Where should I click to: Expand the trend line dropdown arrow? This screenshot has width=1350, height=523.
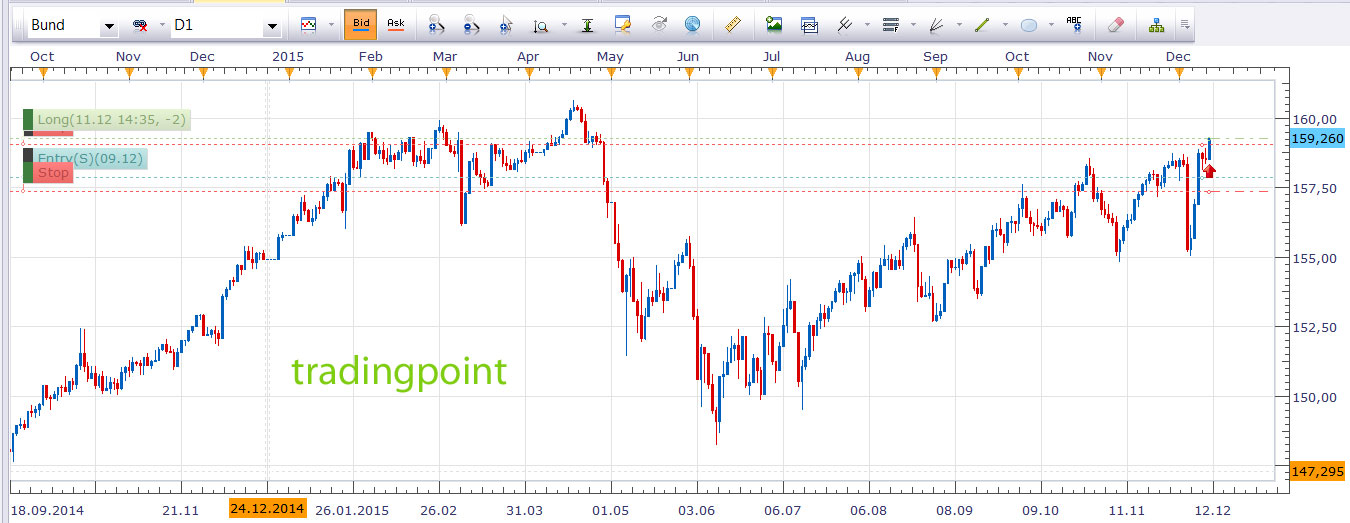coord(1005,25)
